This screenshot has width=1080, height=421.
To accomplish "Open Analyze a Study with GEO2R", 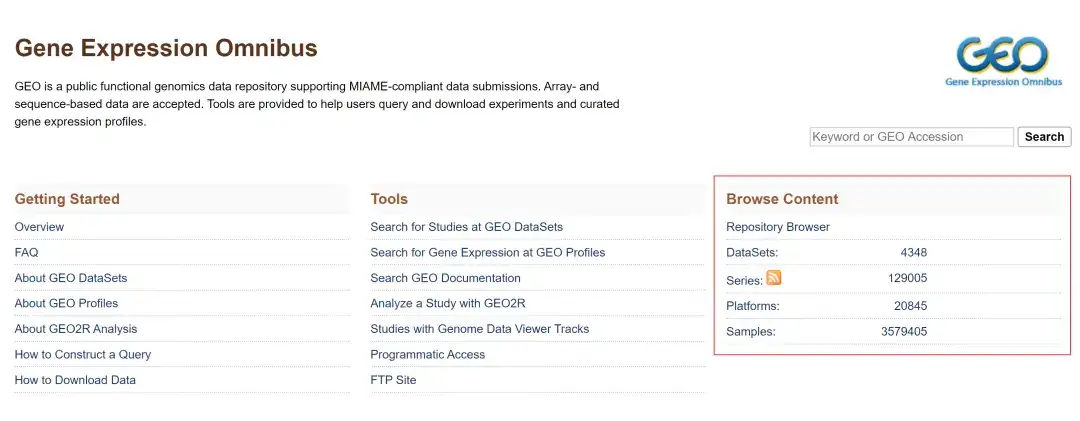I will click(x=448, y=304).
